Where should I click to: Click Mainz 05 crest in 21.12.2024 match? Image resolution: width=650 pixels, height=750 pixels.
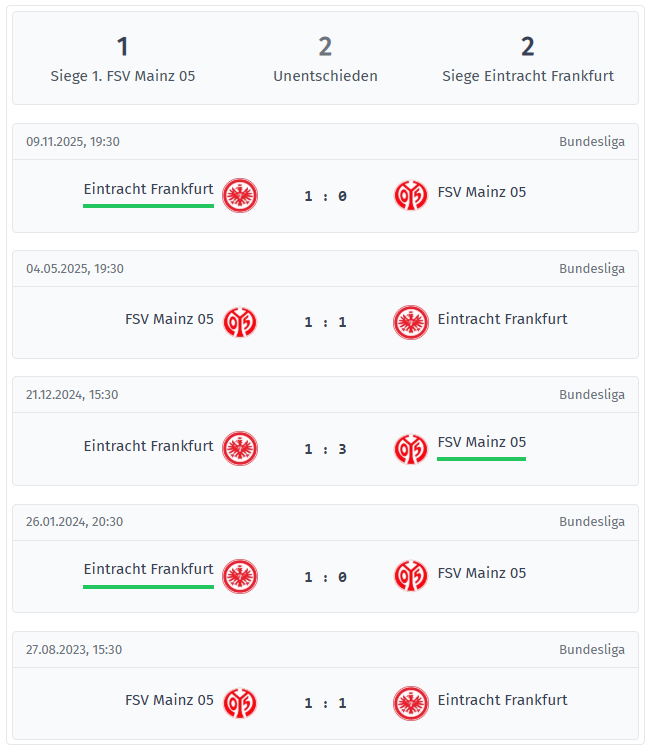click(x=410, y=448)
